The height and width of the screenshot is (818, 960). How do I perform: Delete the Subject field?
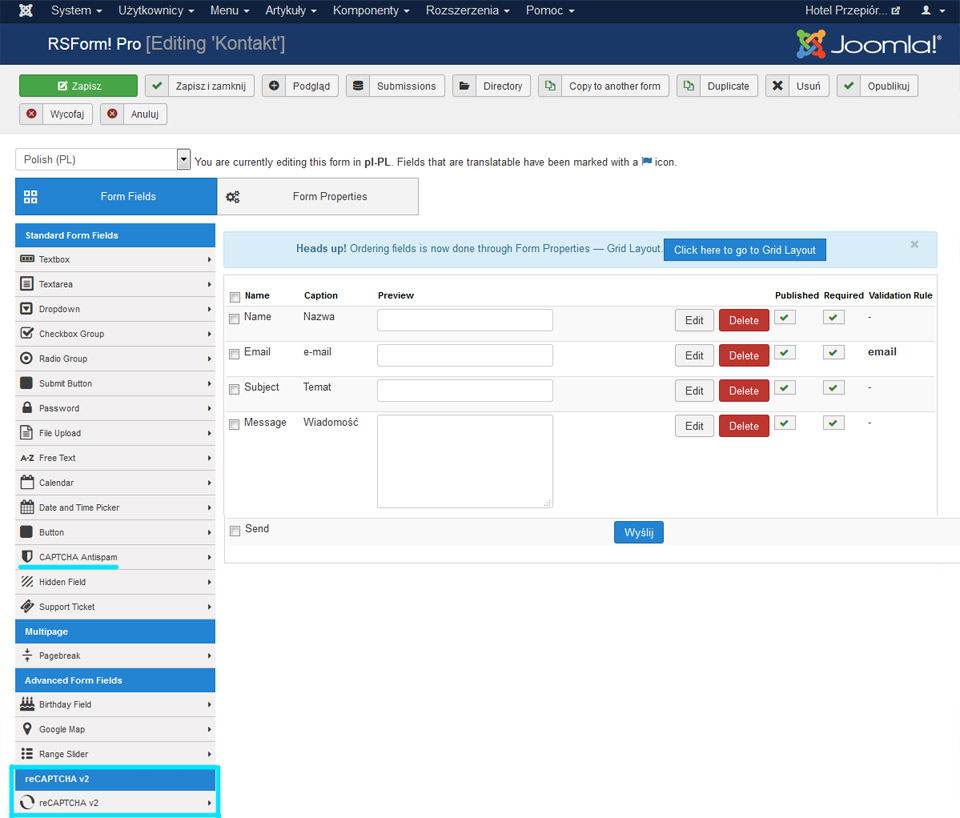pos(744,391)
